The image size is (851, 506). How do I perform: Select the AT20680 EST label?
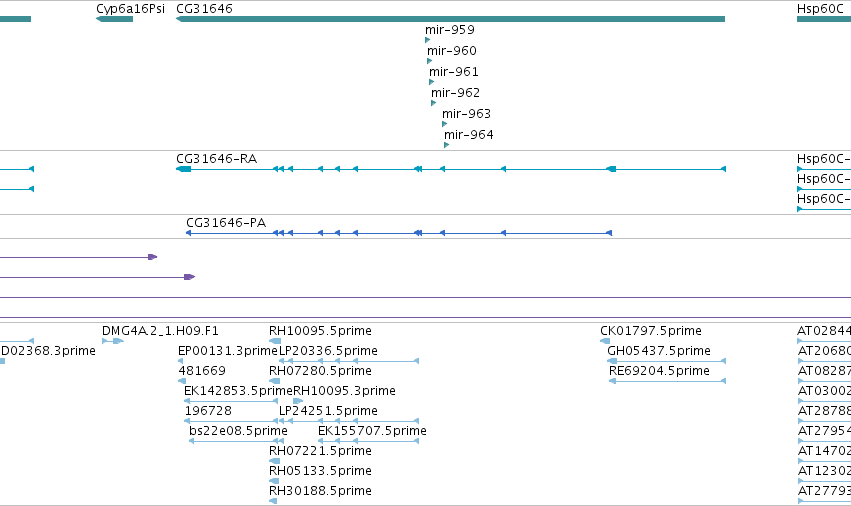(824, 351)
